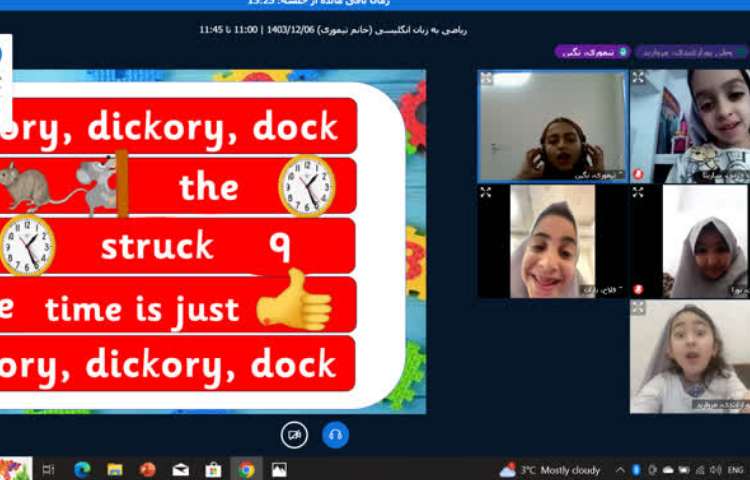The height and width of the screenshot is (480, 750).
Task: Launch Microsoft Edge from the taskbar
Action: pos(82,470)
